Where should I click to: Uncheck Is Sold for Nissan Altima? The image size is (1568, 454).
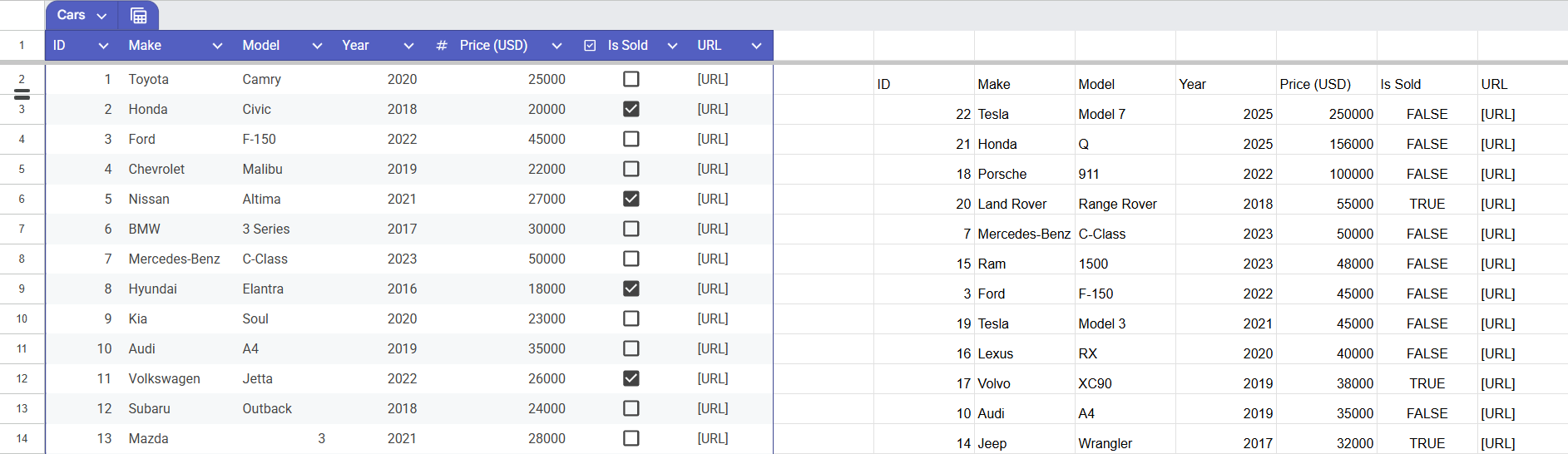pyautogui.click(x=631, y=199)
